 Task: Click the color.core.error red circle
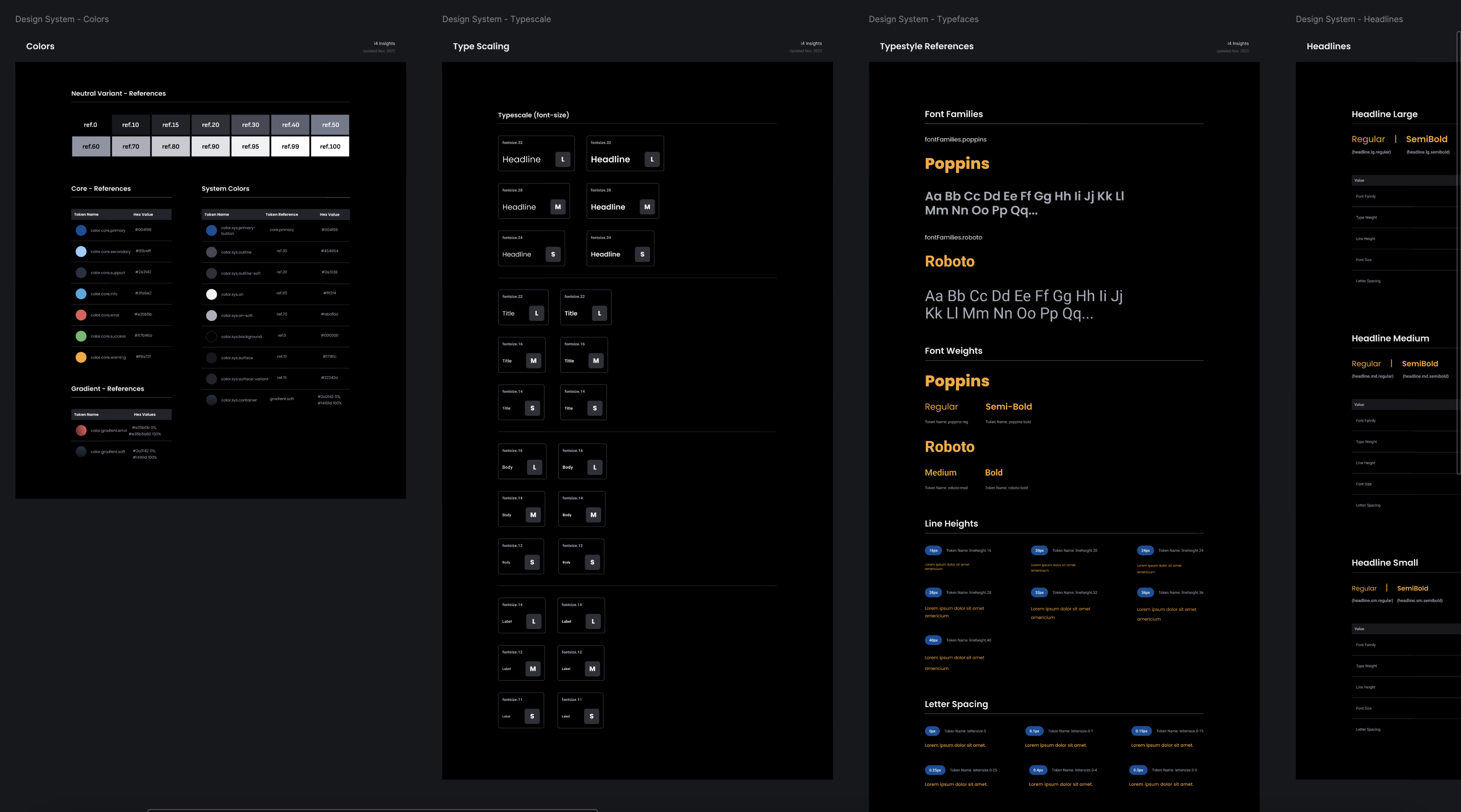(x=81, y=315)
